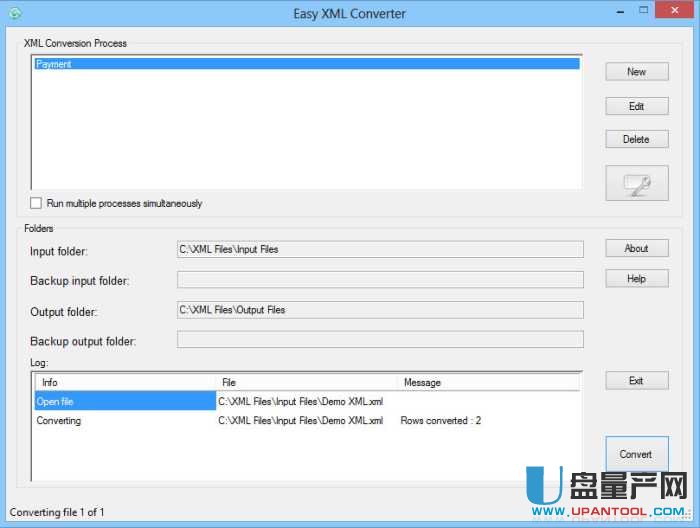Click the Input folder path field

(x=380, y=249)
